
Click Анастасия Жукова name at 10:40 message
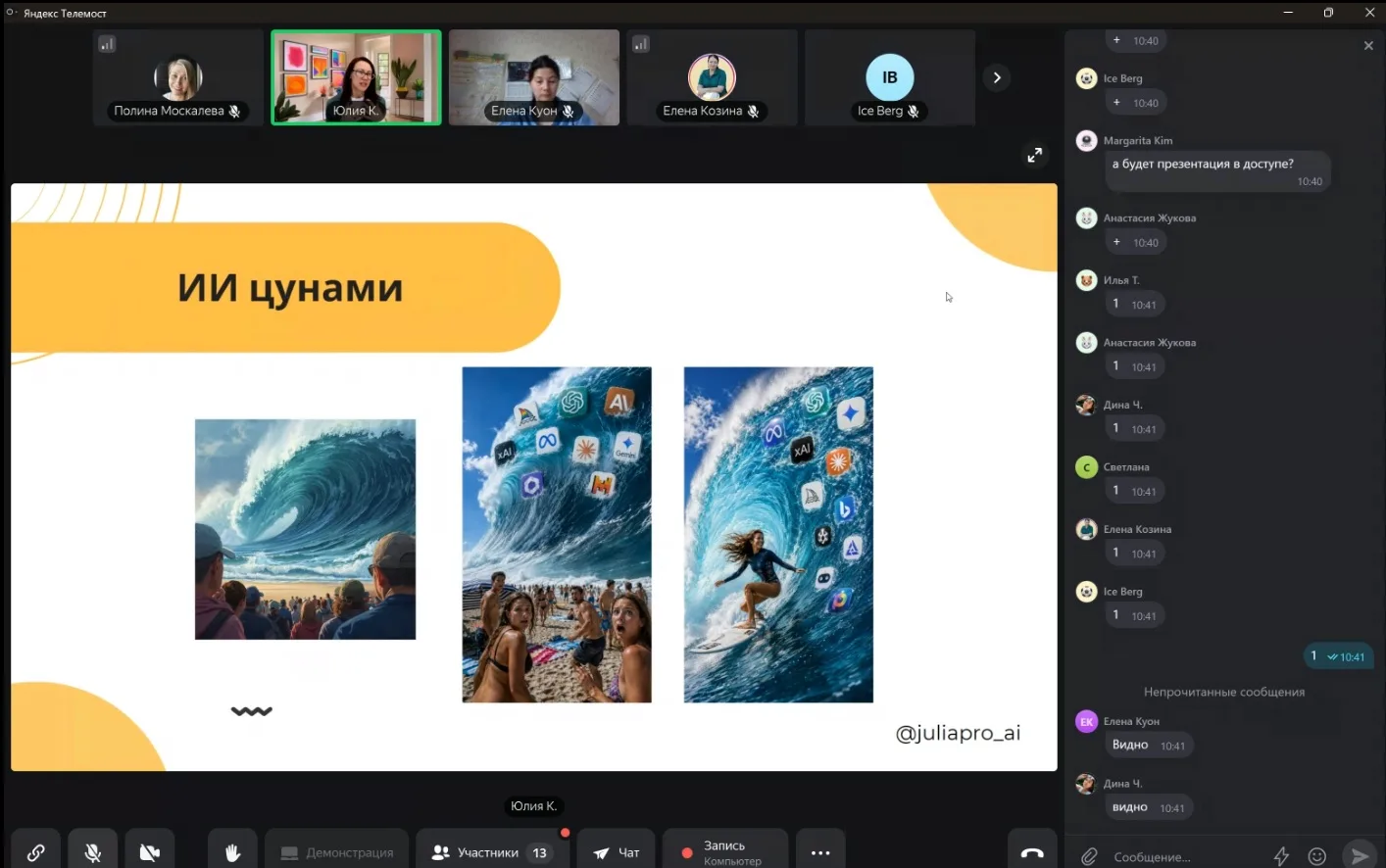pos(1150,217)
